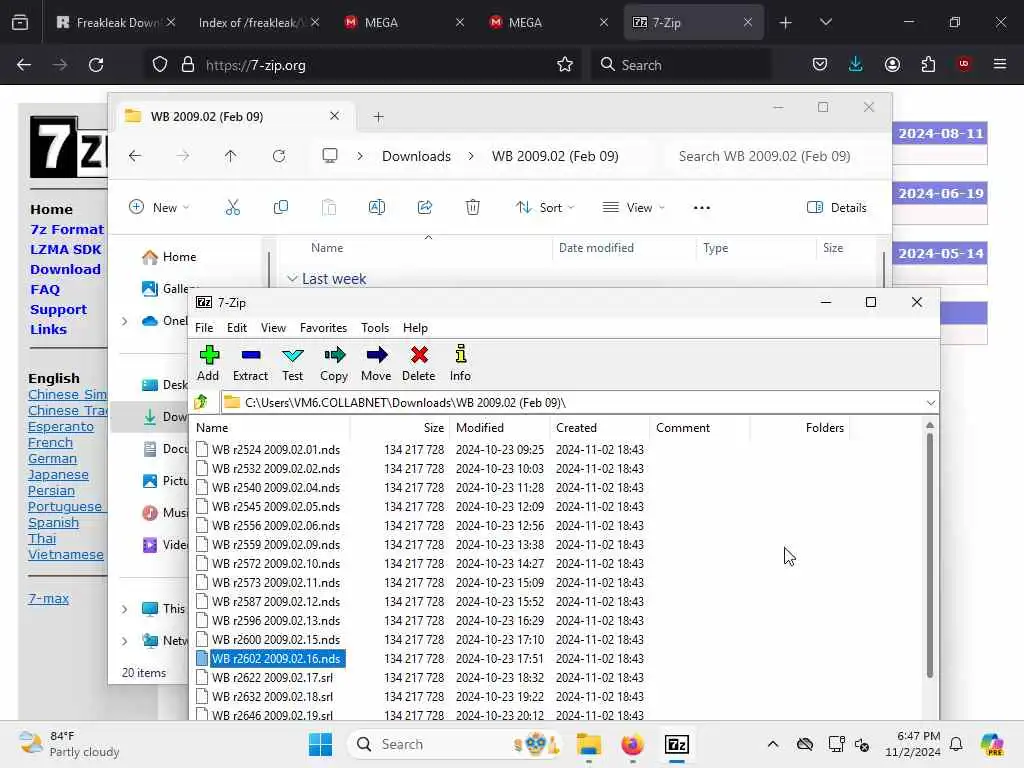Click Search WB 2009.02 field in Explorer

point(771,156)
